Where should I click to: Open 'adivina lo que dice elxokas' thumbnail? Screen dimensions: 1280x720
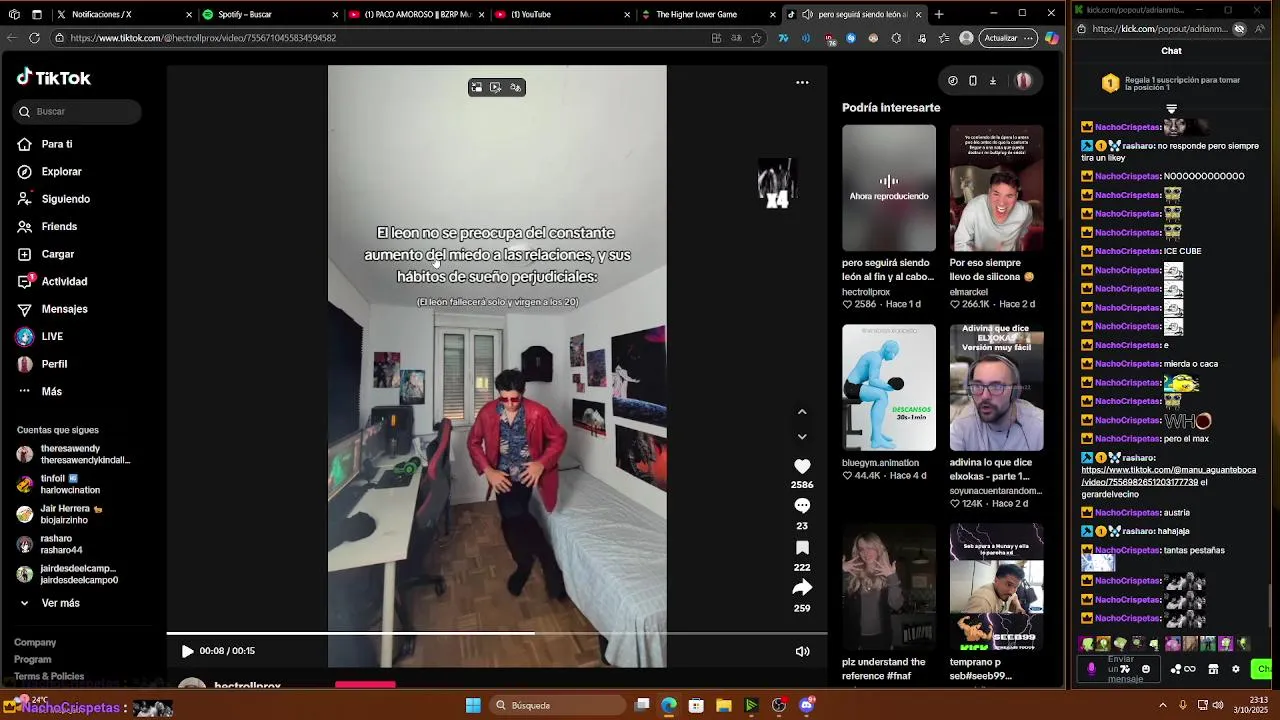click(996, 387)
